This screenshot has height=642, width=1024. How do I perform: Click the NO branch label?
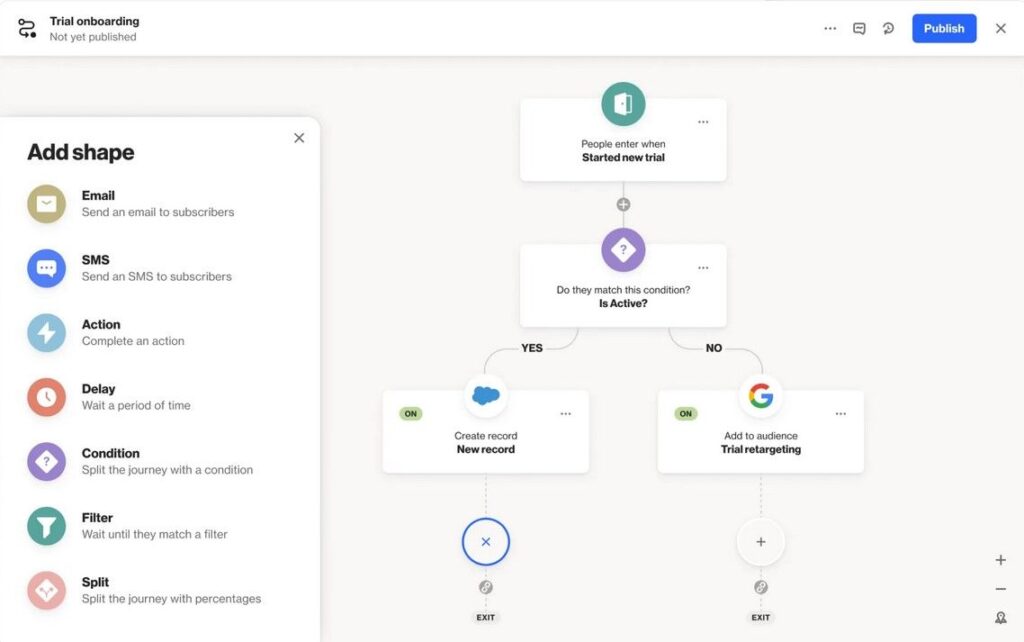coord(714,348)
